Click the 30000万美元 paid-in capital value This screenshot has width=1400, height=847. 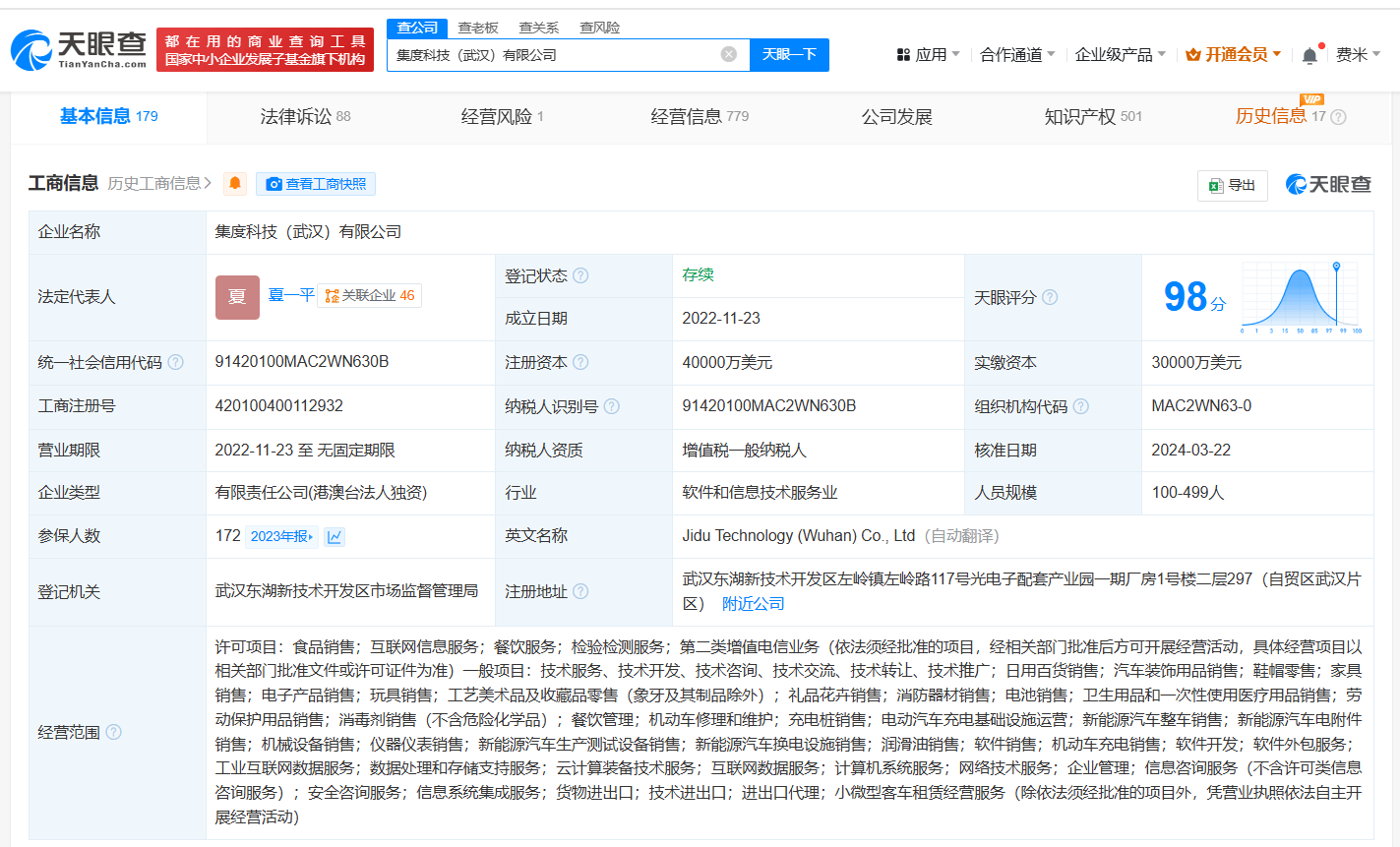(x=1196, y=363)
